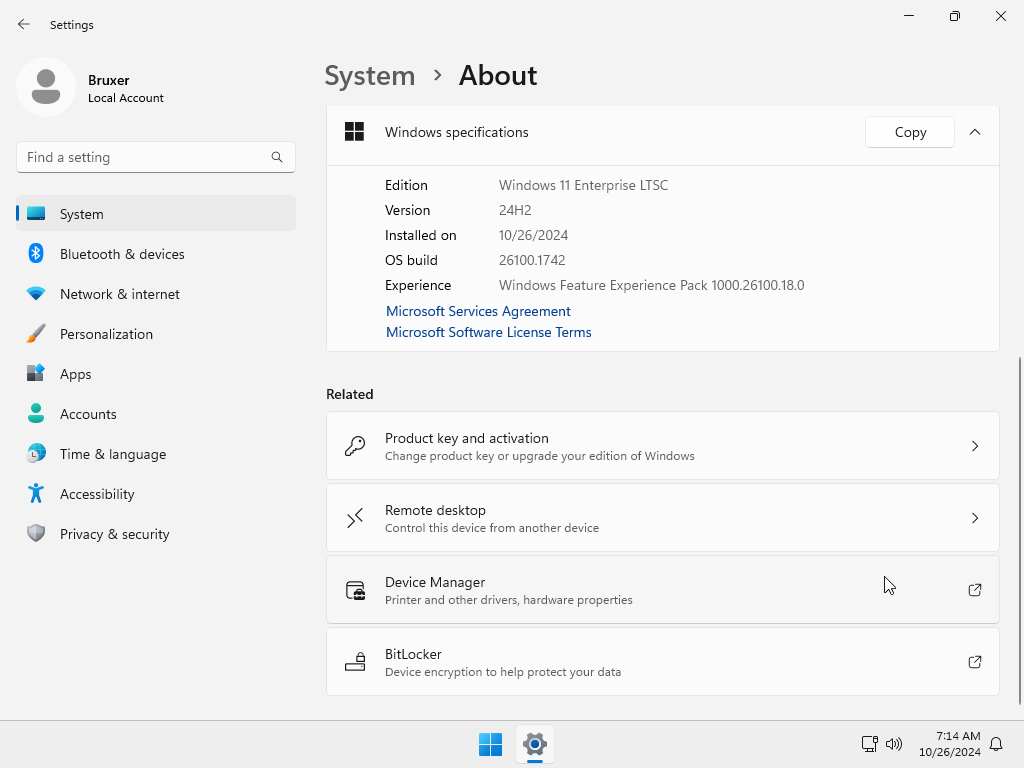Screen dimensions: 1024x768
Task: Select System in the sidebar
Action: click(x=81, y=214)
